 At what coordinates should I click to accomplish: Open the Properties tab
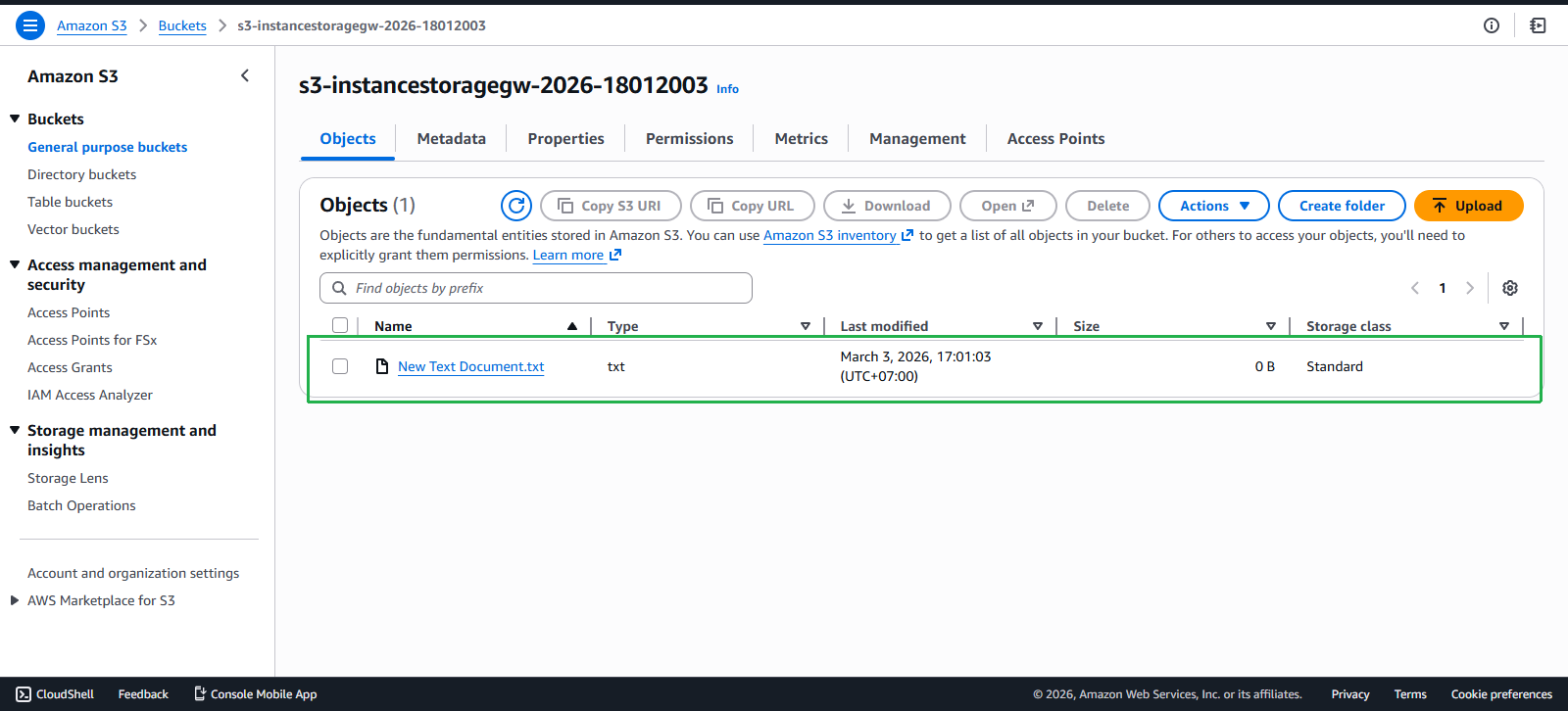coord(566,139)
